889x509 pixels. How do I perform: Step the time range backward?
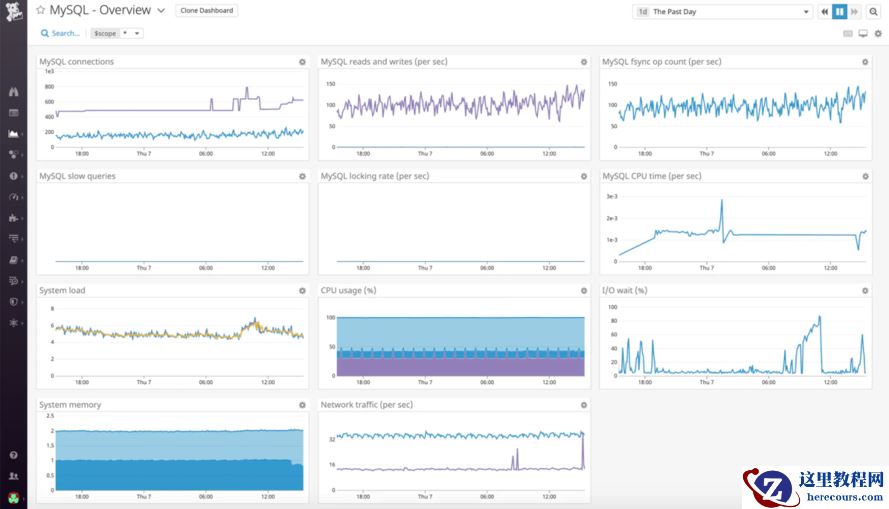[825, 12]
